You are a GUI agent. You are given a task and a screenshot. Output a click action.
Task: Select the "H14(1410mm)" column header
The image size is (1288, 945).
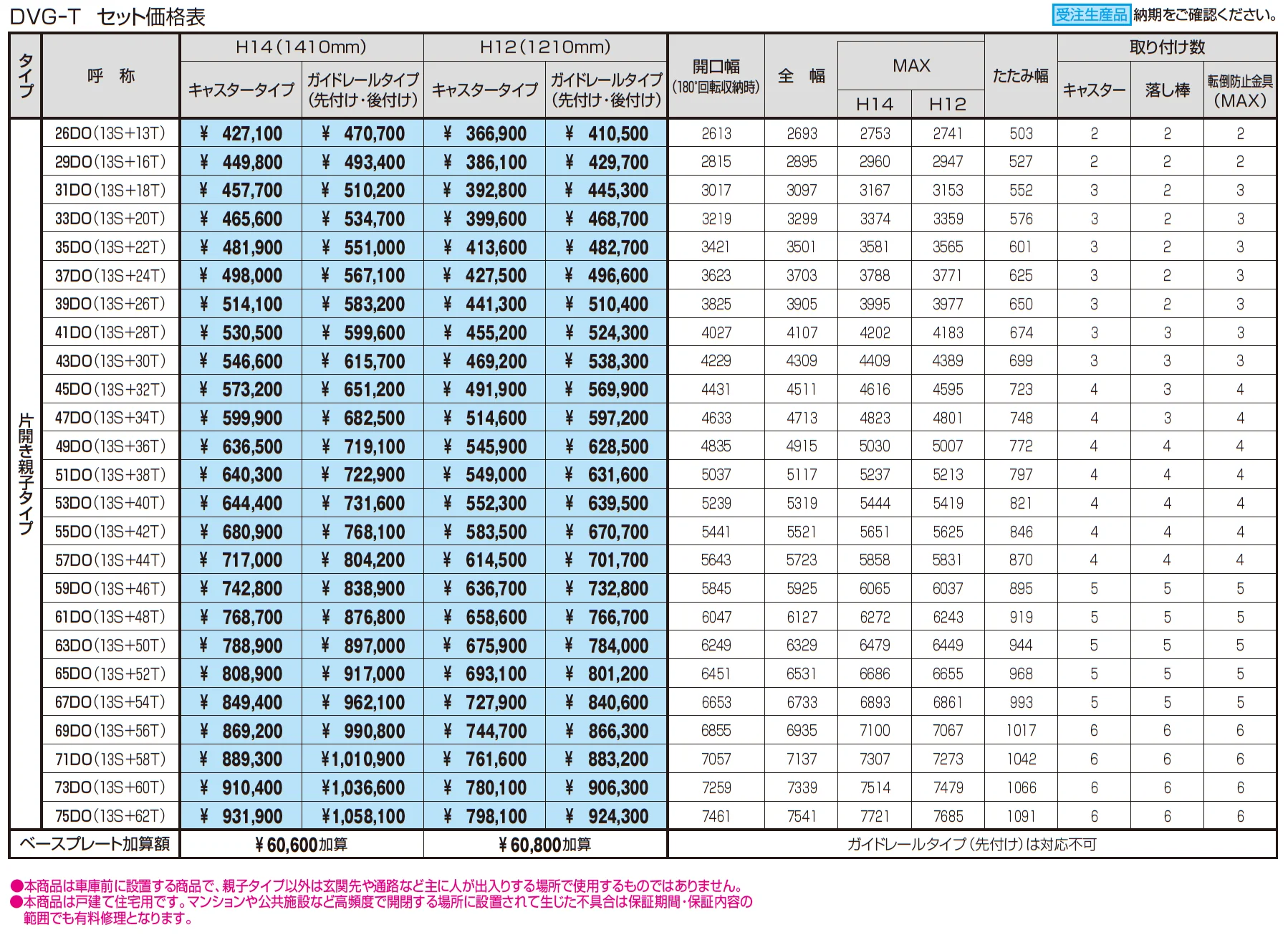point(302,47)
